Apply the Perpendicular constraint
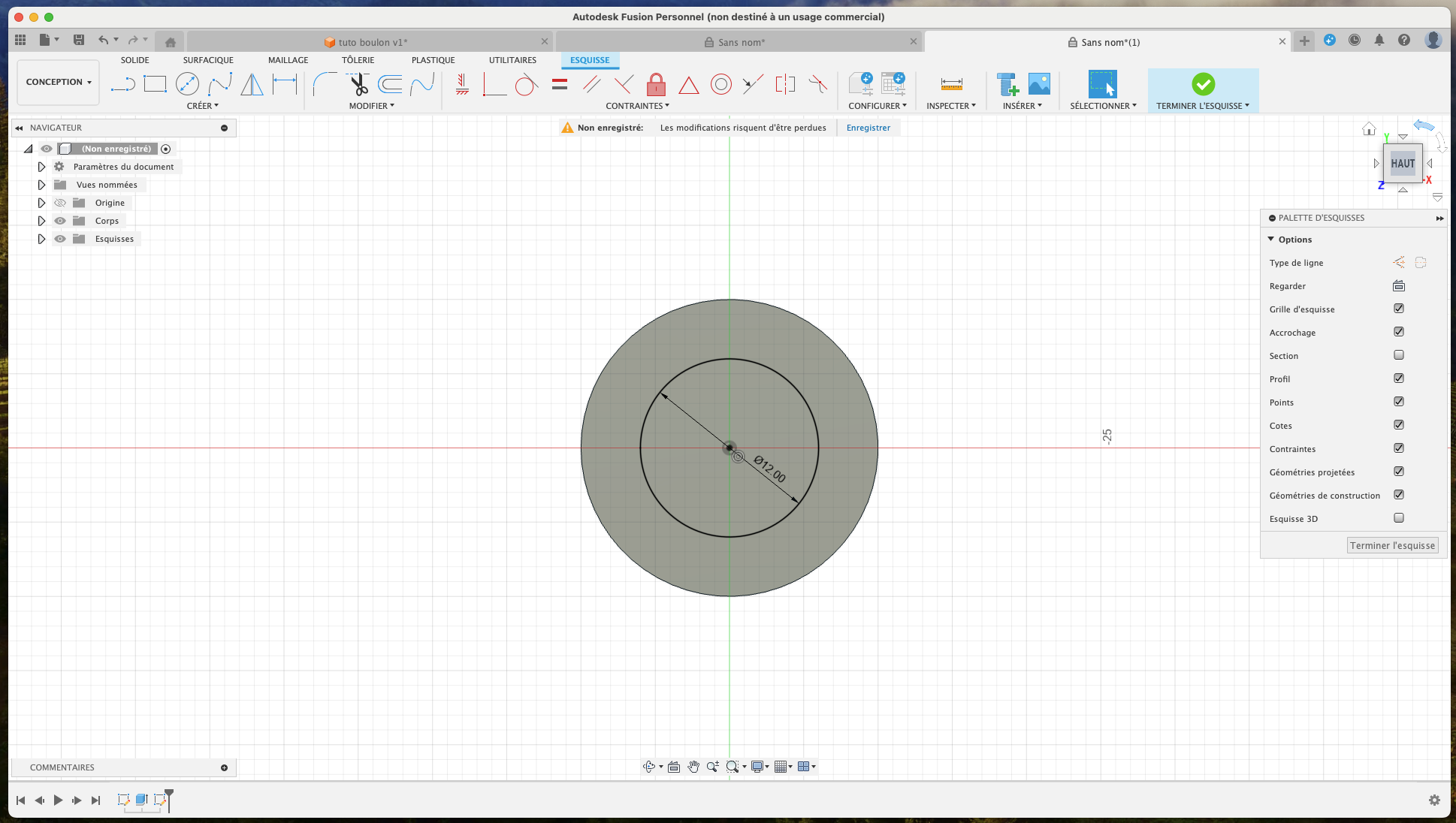The width and height of the screenshot is (1456, 823). (624, 84)
